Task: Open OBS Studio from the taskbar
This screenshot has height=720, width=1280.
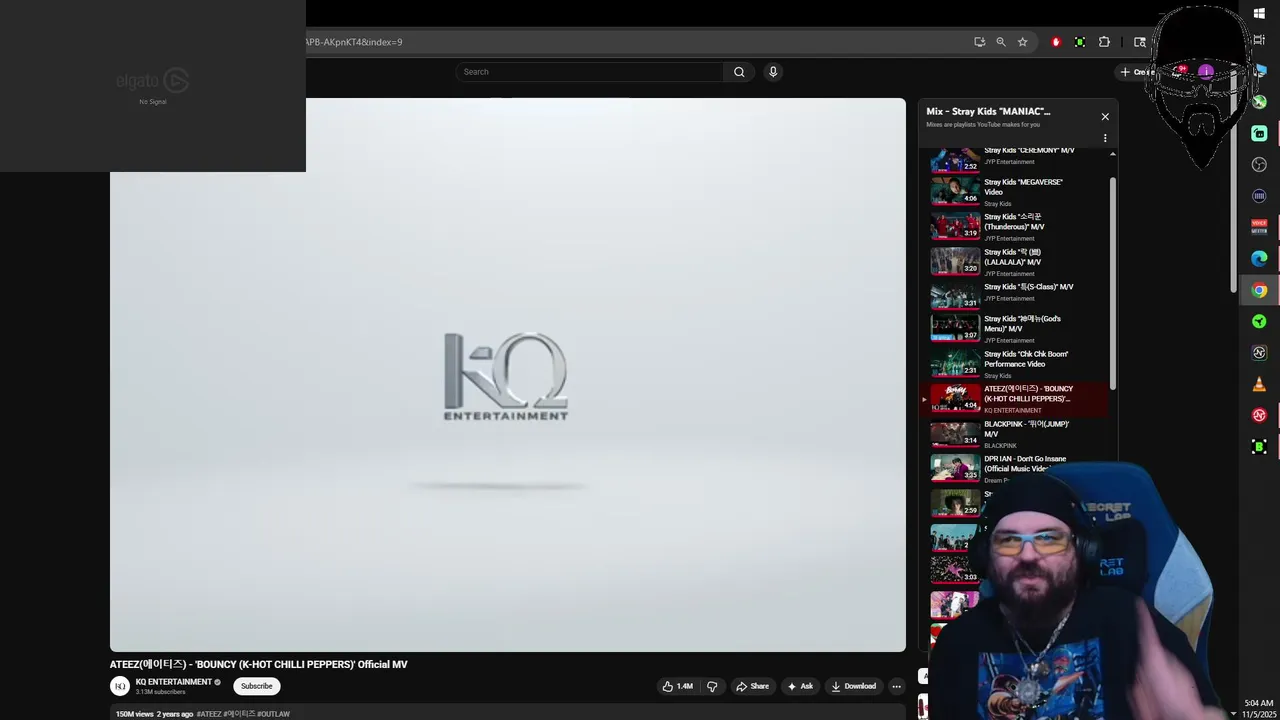Action: [1259, 164]
